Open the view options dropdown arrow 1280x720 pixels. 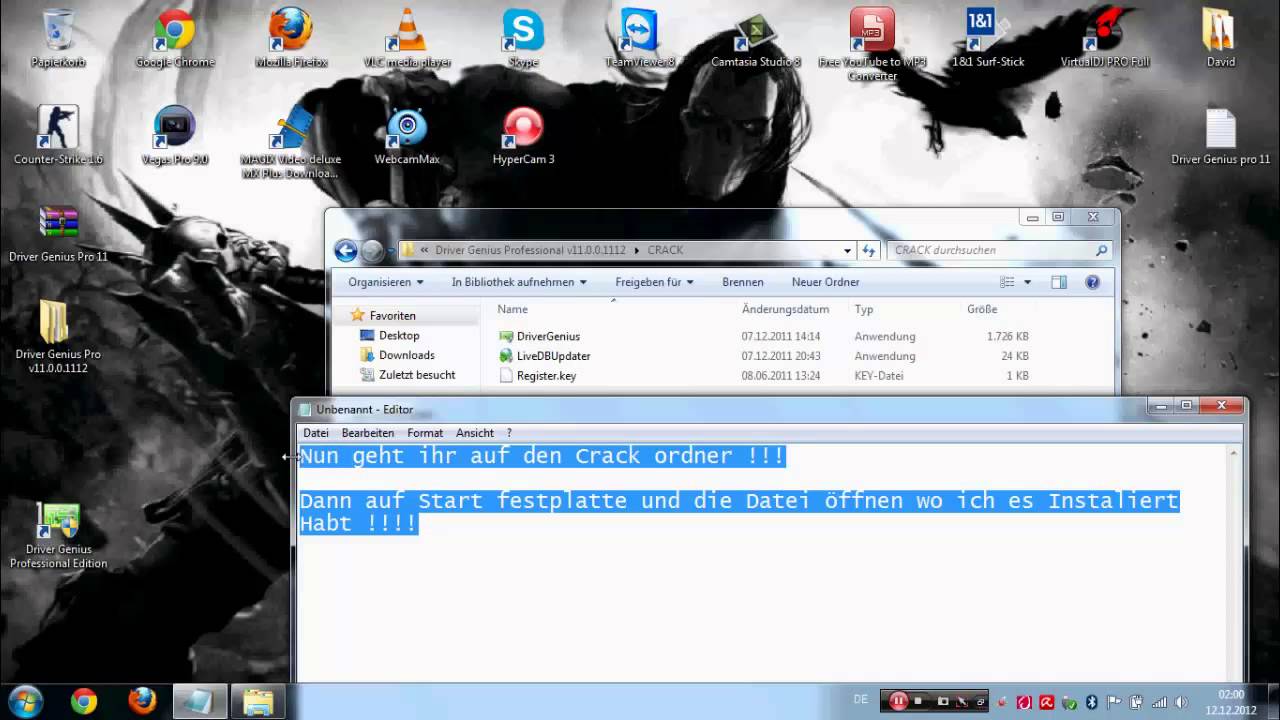tap(1027, 283)
